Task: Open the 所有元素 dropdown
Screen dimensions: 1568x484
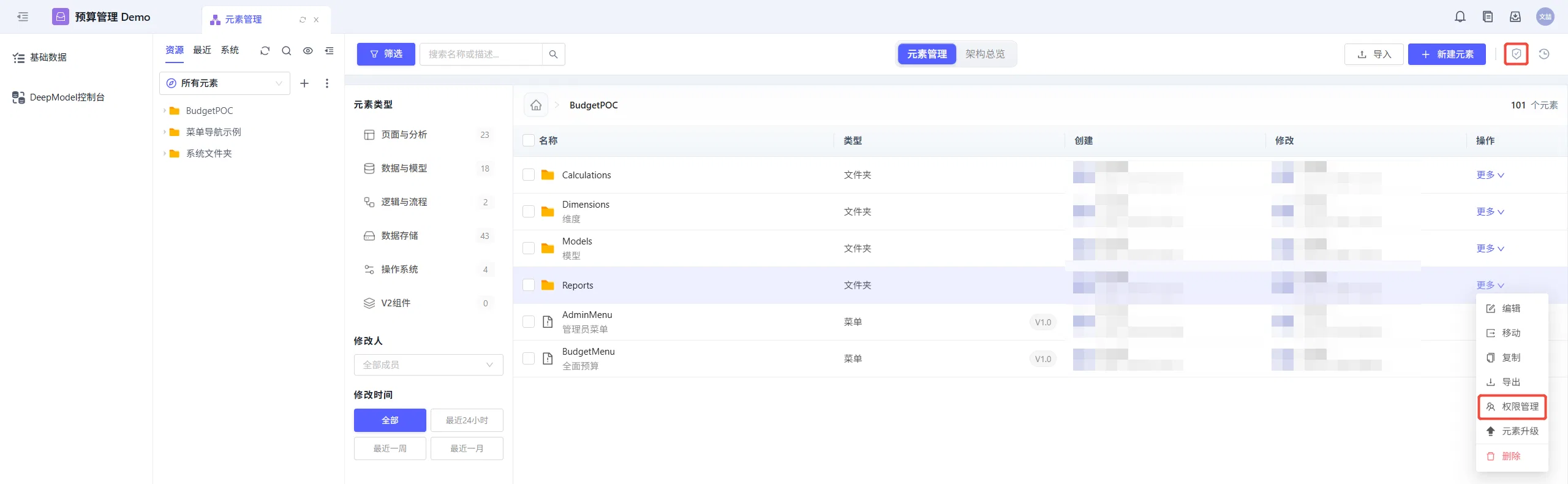Action: pos(225,83)
